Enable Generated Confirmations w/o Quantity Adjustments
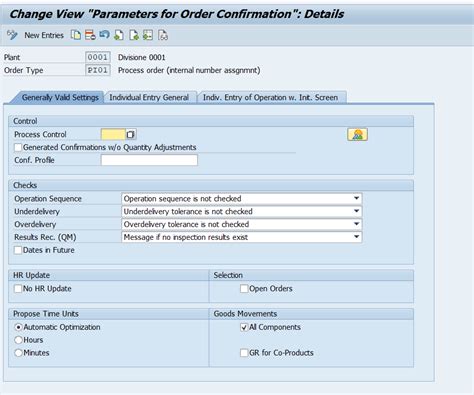This screenshot has width=474, height=395. pyautogui.click(x=18, y=147)
